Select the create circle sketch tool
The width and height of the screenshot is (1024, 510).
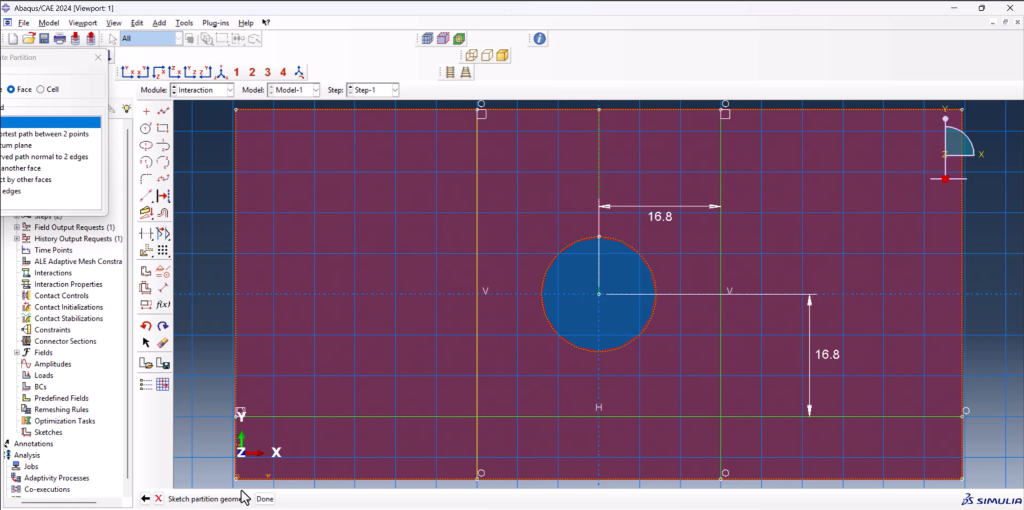point(146,128)
